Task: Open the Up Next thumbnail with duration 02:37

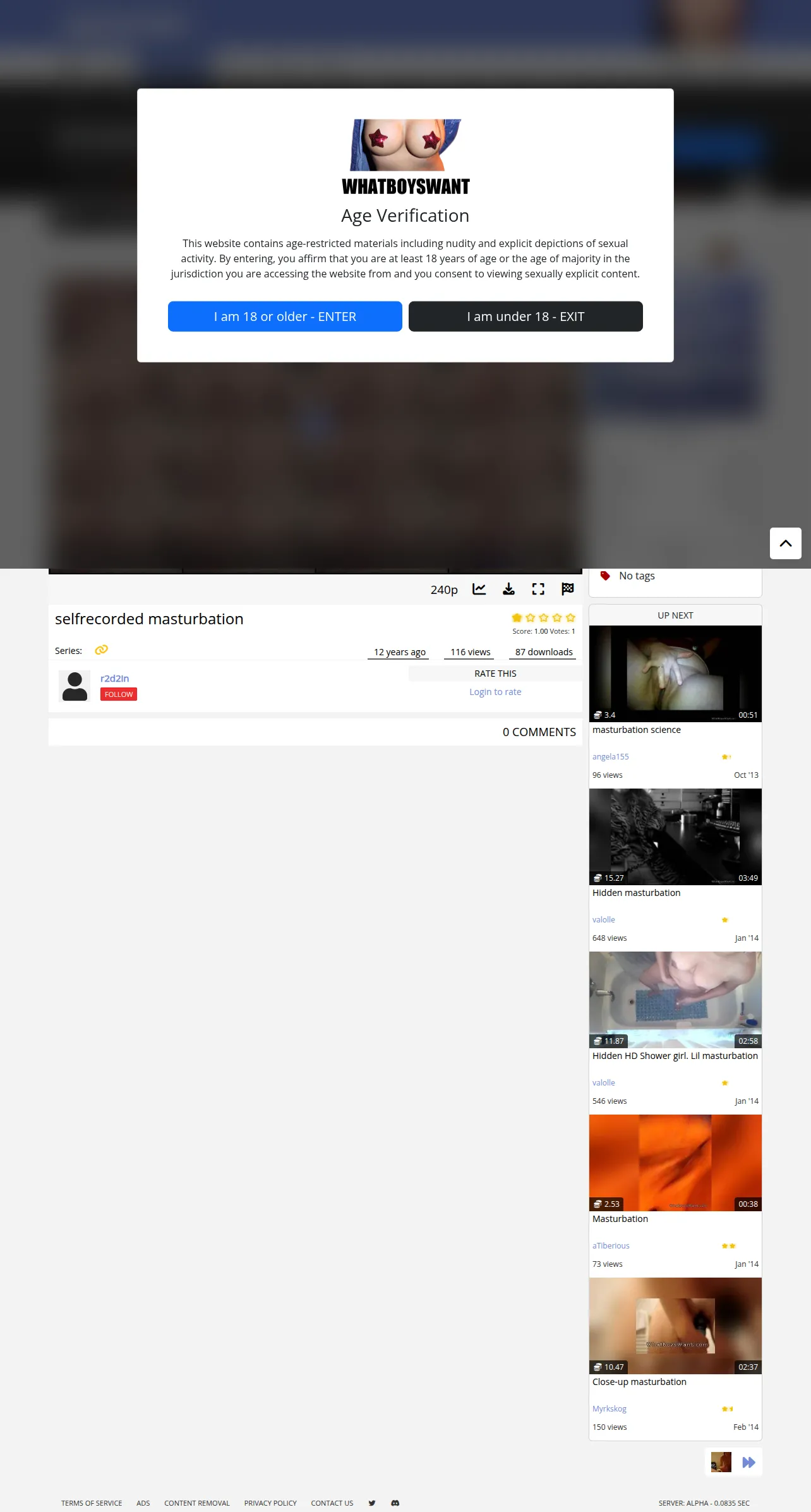Action: [x=675, y=1326]
